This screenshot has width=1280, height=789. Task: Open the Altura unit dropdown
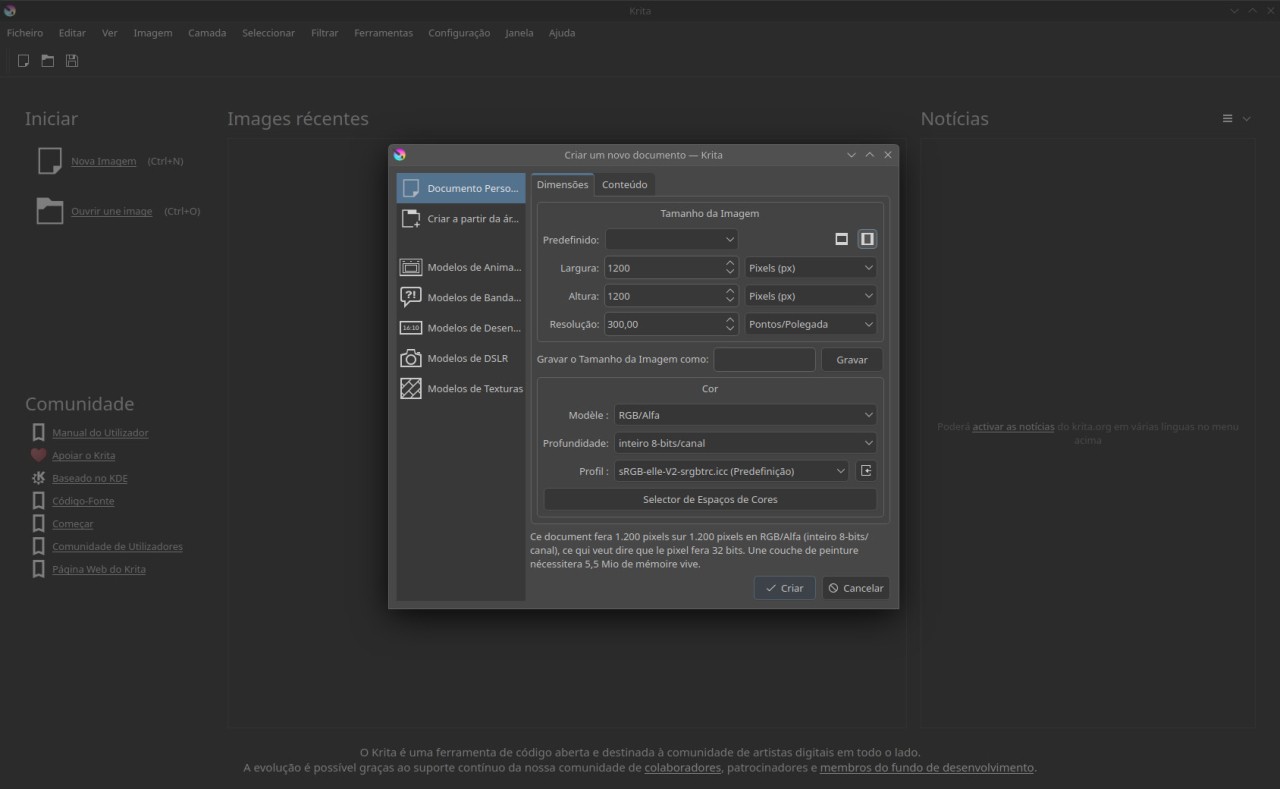(811, 296)
